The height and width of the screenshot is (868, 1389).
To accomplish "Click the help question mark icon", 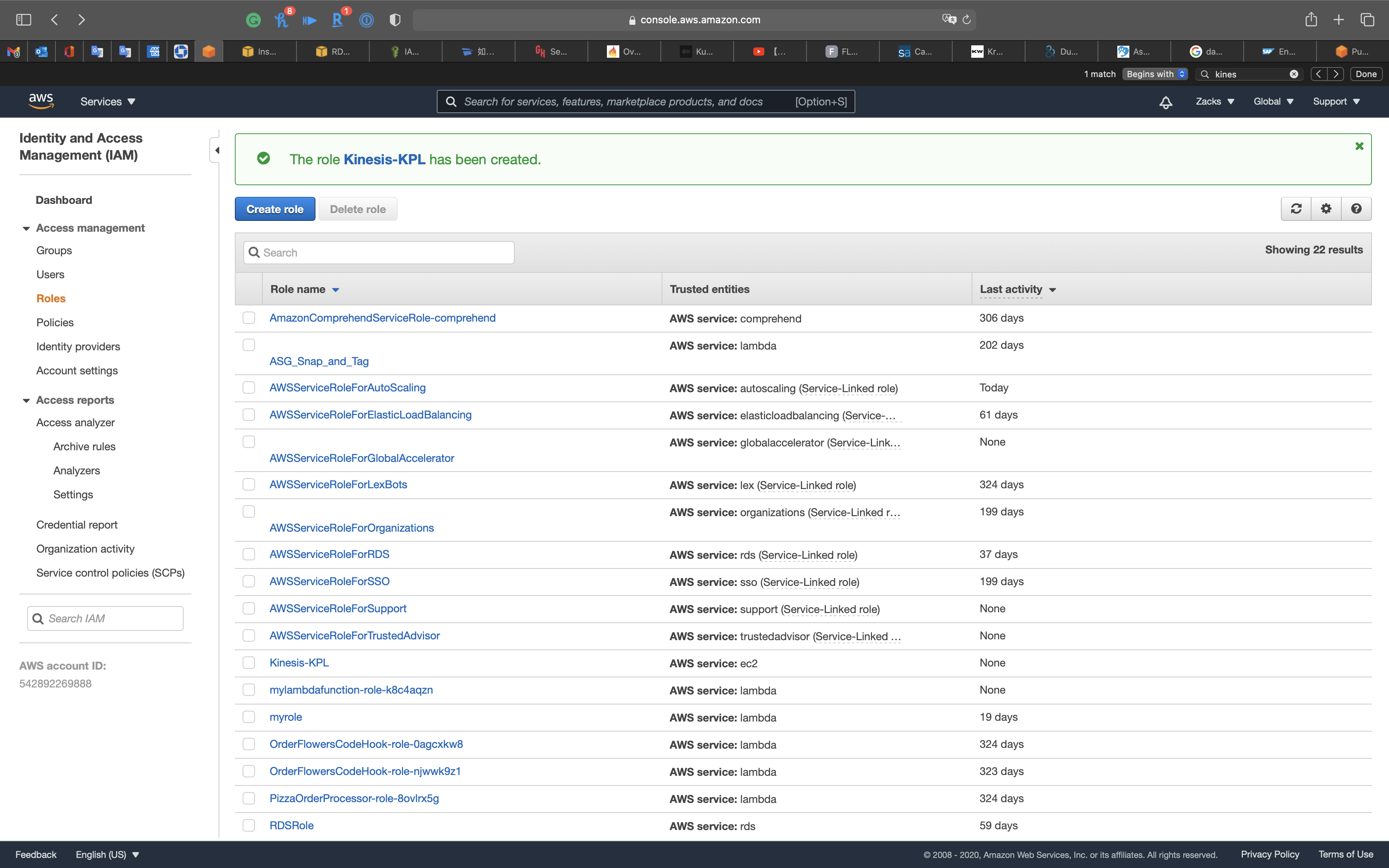I will (1356, 209).
